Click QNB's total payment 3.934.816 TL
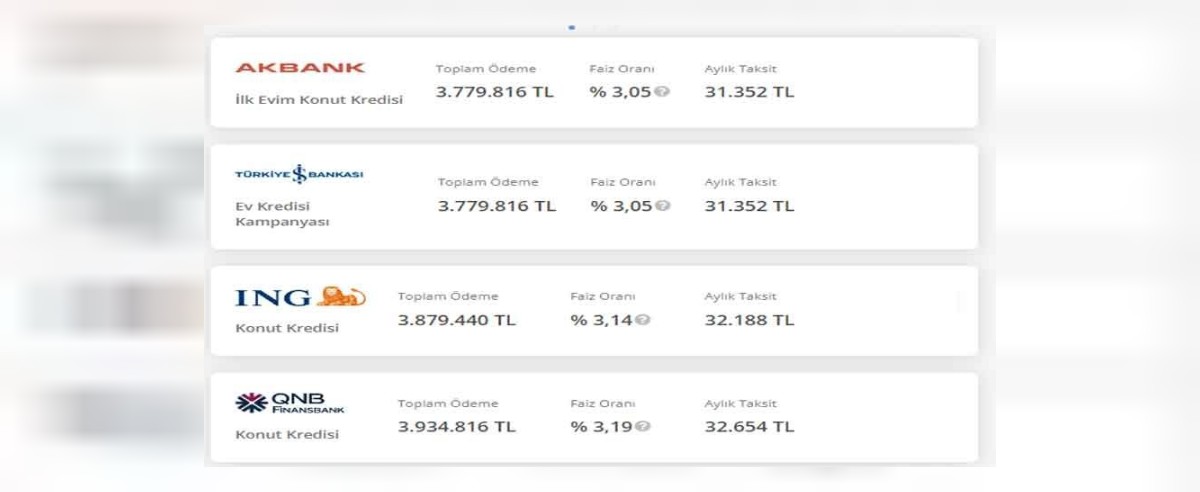This screenshot has height=492, width=1200. point(457,426)
